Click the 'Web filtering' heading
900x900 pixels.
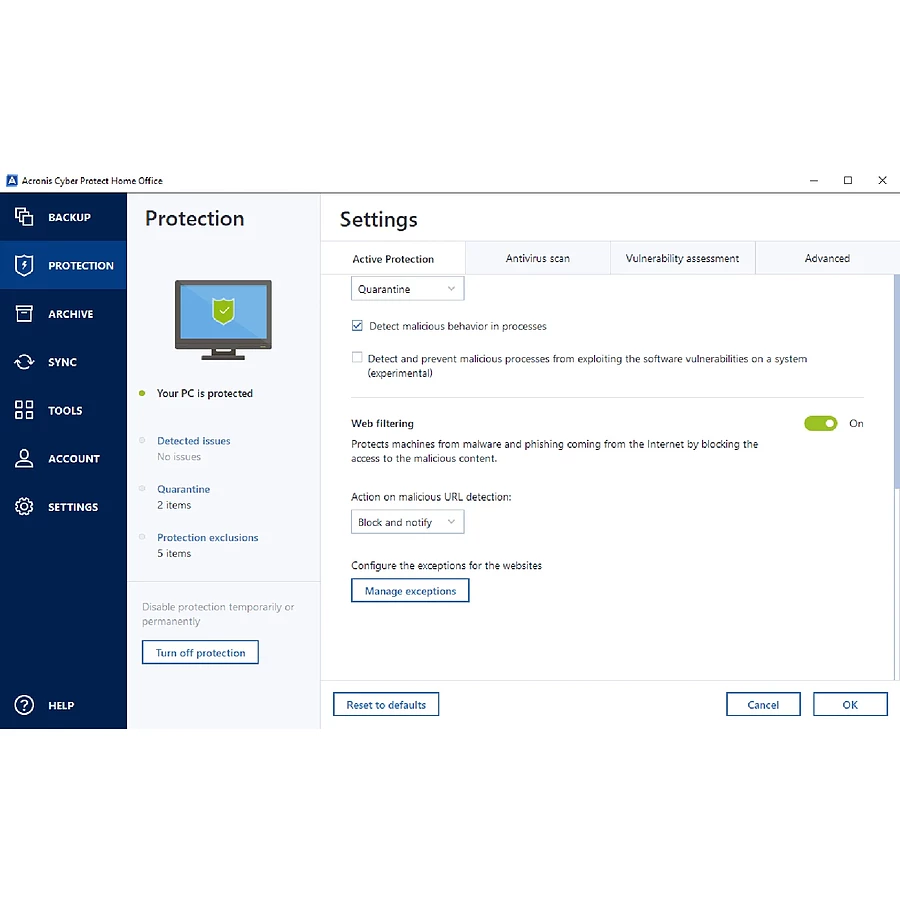tap(382, 424)
